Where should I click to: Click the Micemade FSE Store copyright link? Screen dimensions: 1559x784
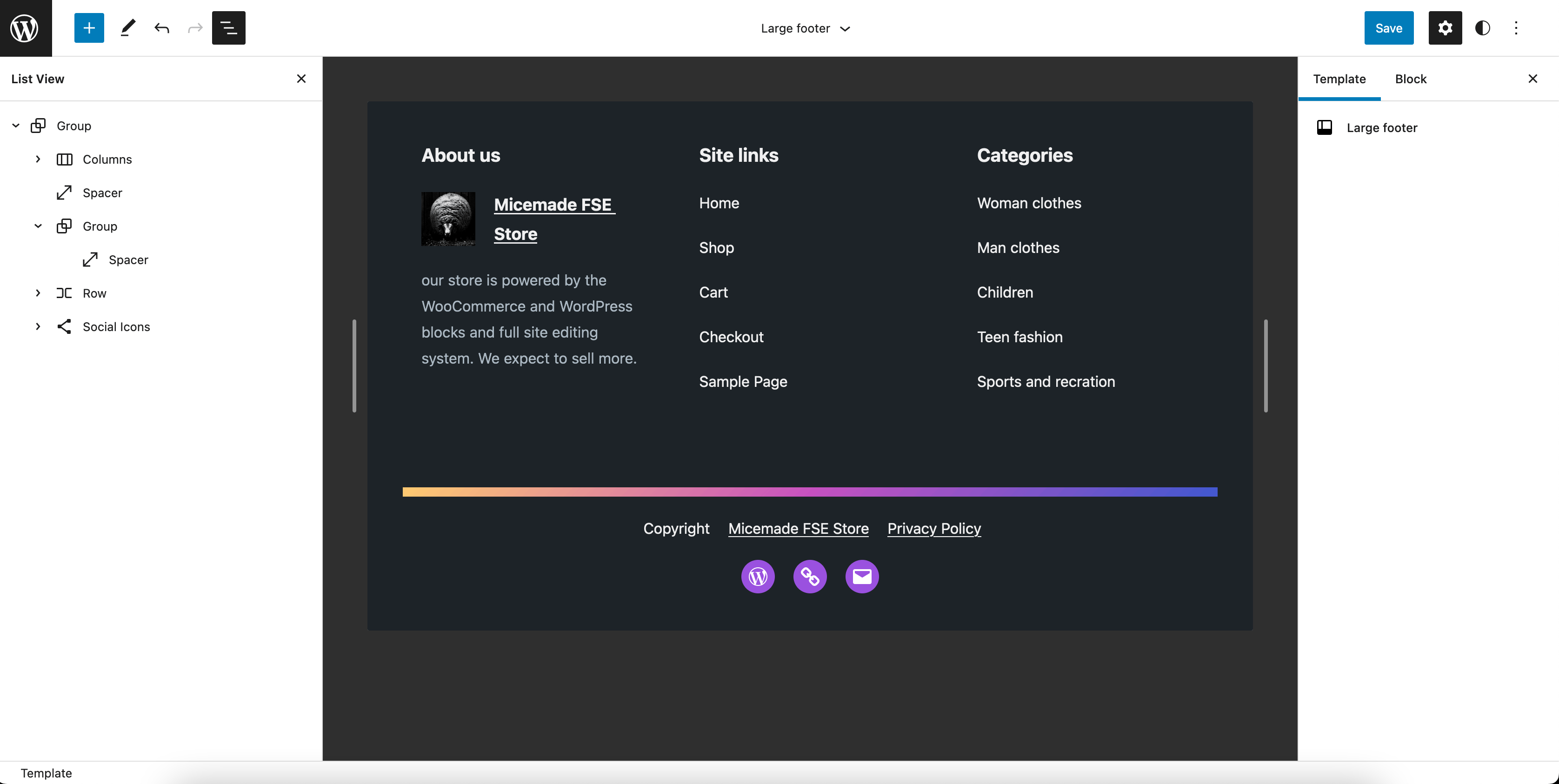click(798, 528)
